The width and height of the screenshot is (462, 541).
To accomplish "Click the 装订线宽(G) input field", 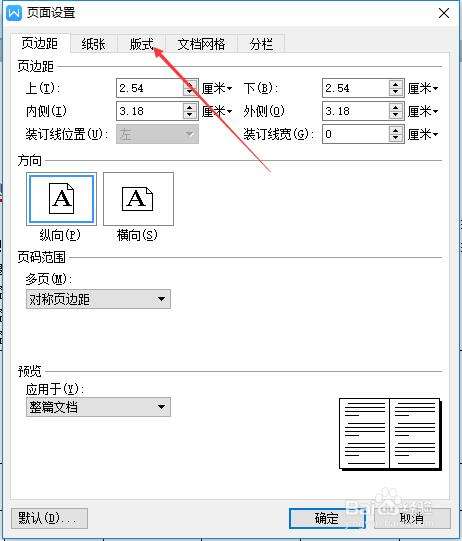I will pyautogui.click(x=355, y=134).
